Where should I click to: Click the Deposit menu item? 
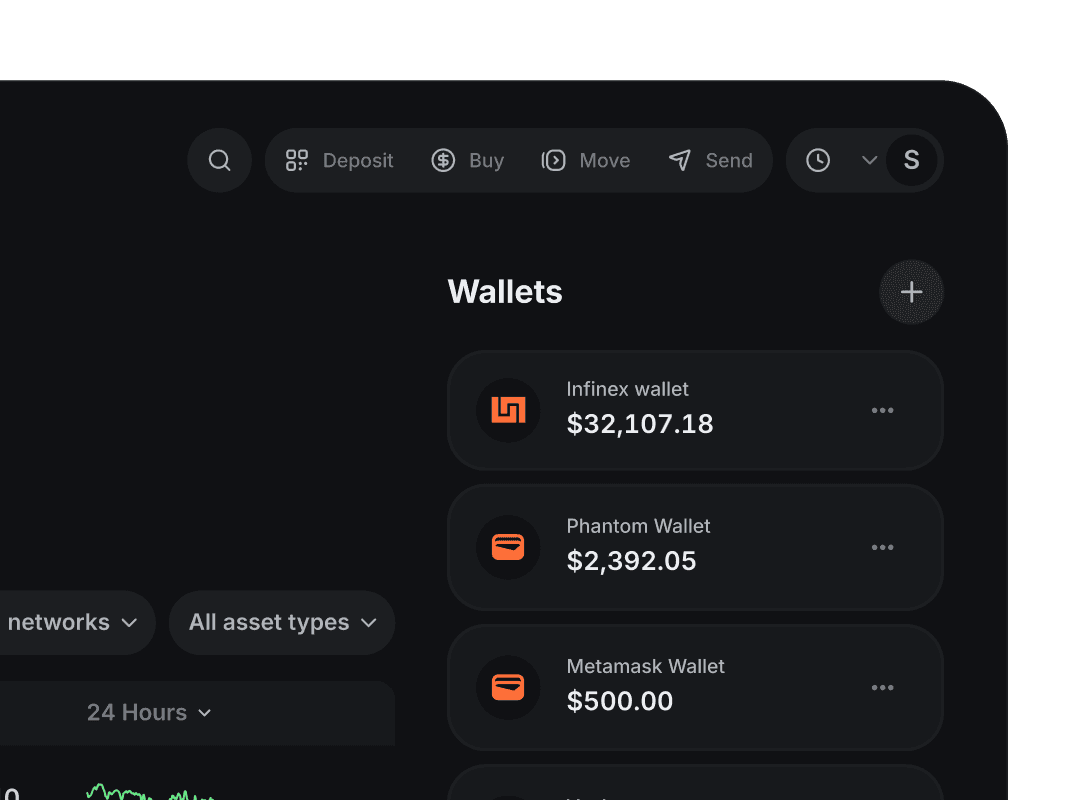click(357, 160)
